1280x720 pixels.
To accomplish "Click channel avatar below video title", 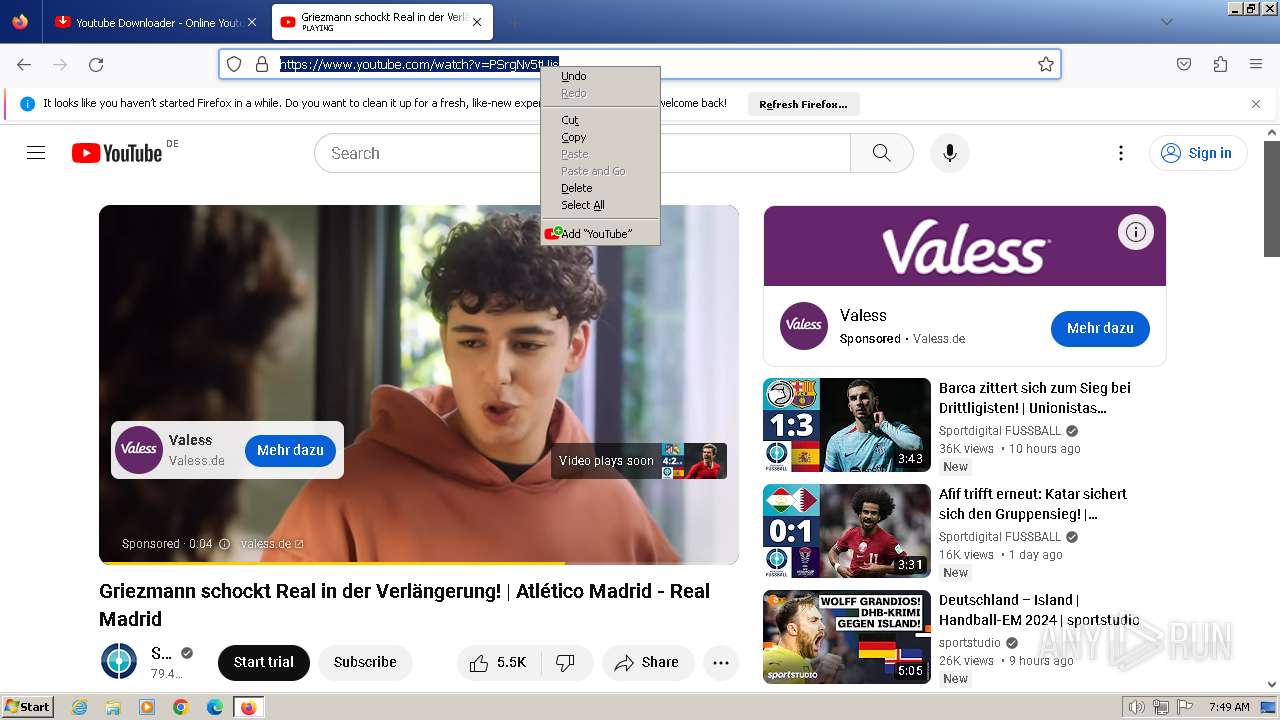I will (119, 662).
